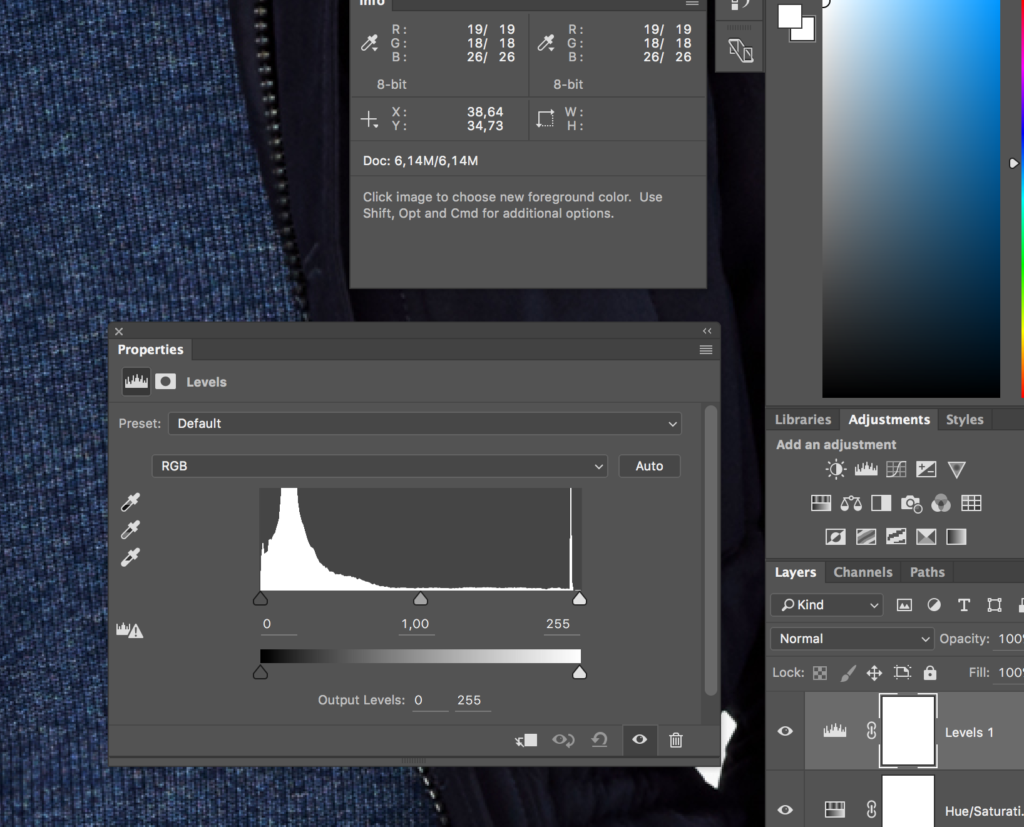Open the Normal blend mode dropdown
The height and width of the screenshot is (827, 1024).
click(x=852, y=638)
